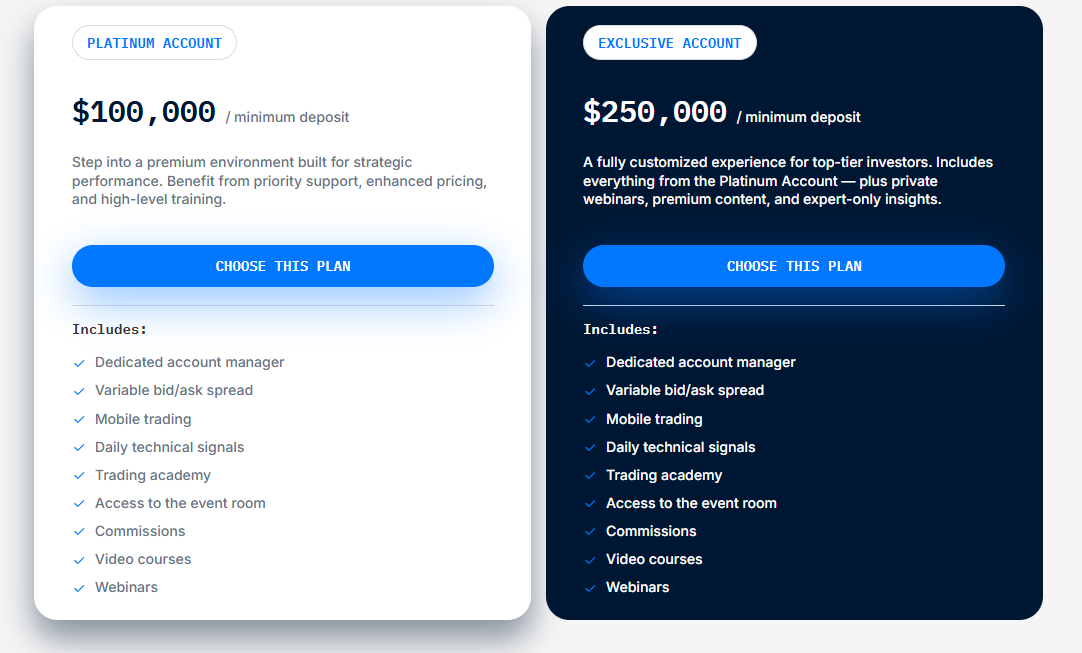Click checkmark next to Exclusive Webinars

click(x=590, y=588)
